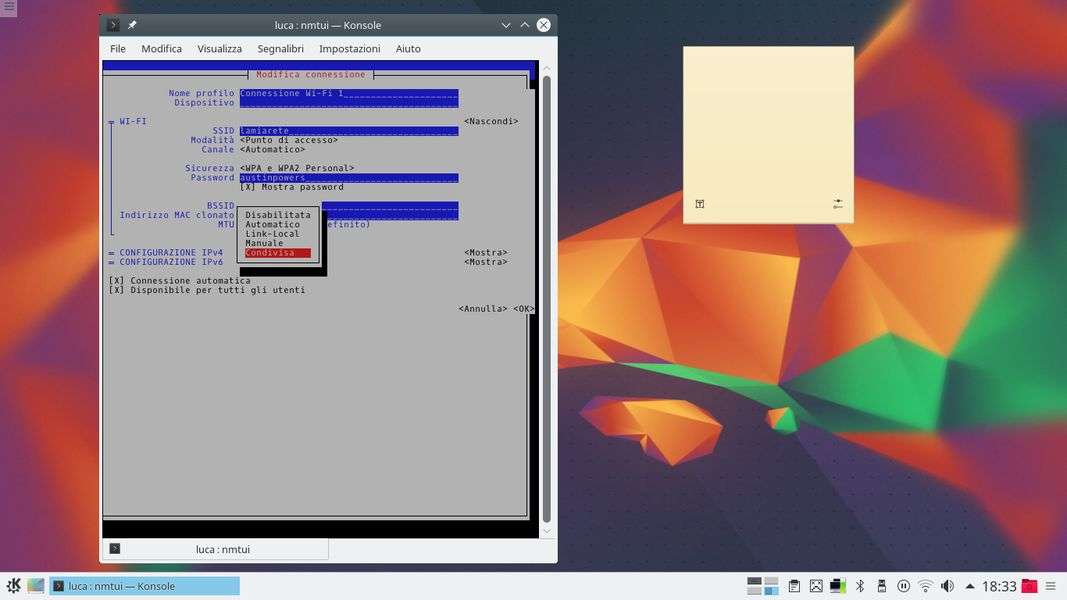
Task: Open the Sicurezza WPA e WPA2 Personal dropdown
Action: tap(297, 168)
